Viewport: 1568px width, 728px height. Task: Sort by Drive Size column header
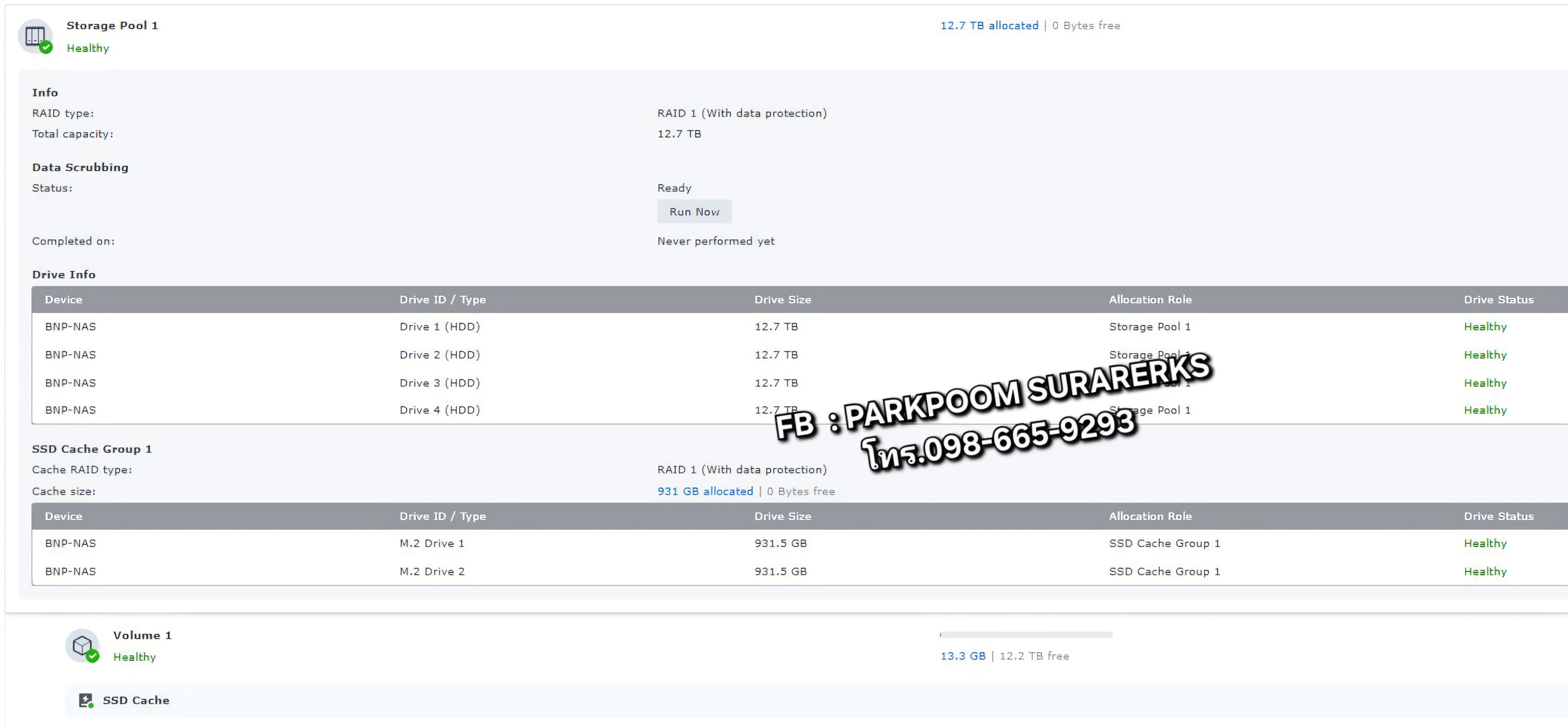tap(782, 300)
